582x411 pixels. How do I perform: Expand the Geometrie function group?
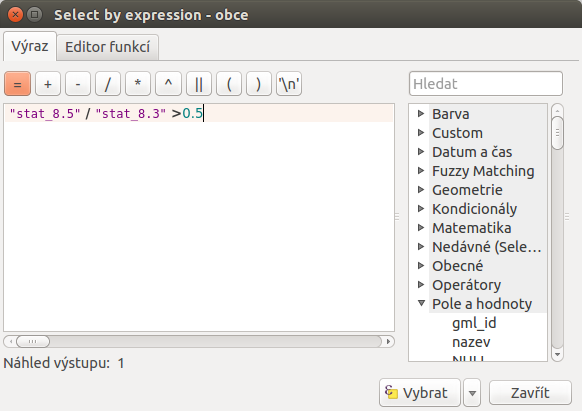point(421,190)
